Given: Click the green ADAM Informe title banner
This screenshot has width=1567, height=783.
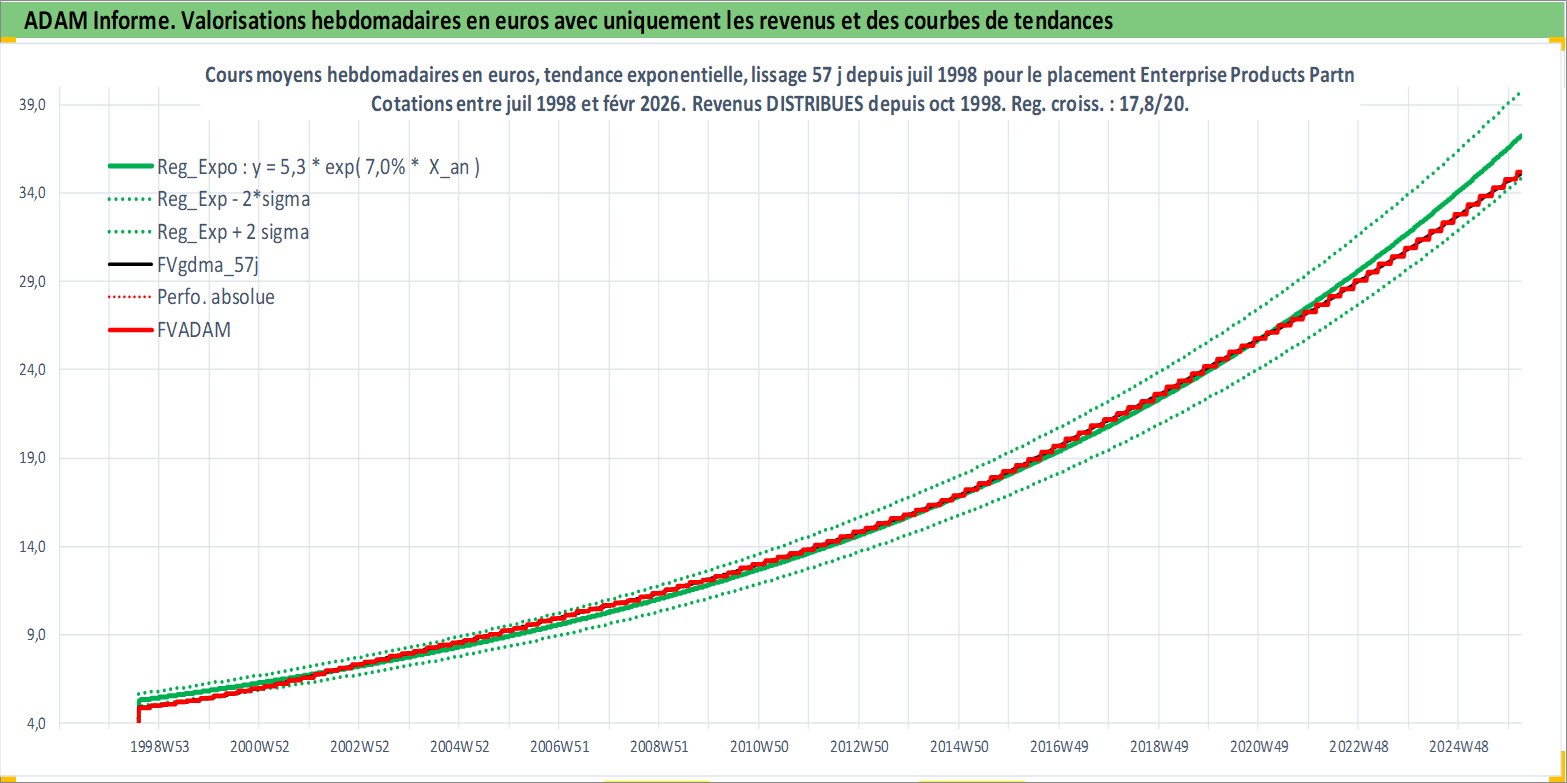Looking at the screenshot, I should point(783,20).
